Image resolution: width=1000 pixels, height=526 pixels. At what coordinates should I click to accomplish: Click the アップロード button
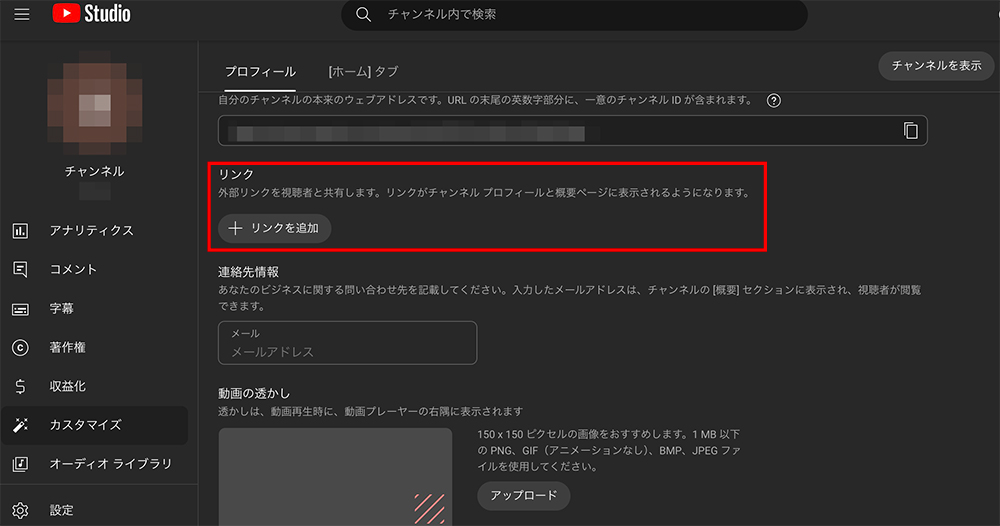[524, 495]
